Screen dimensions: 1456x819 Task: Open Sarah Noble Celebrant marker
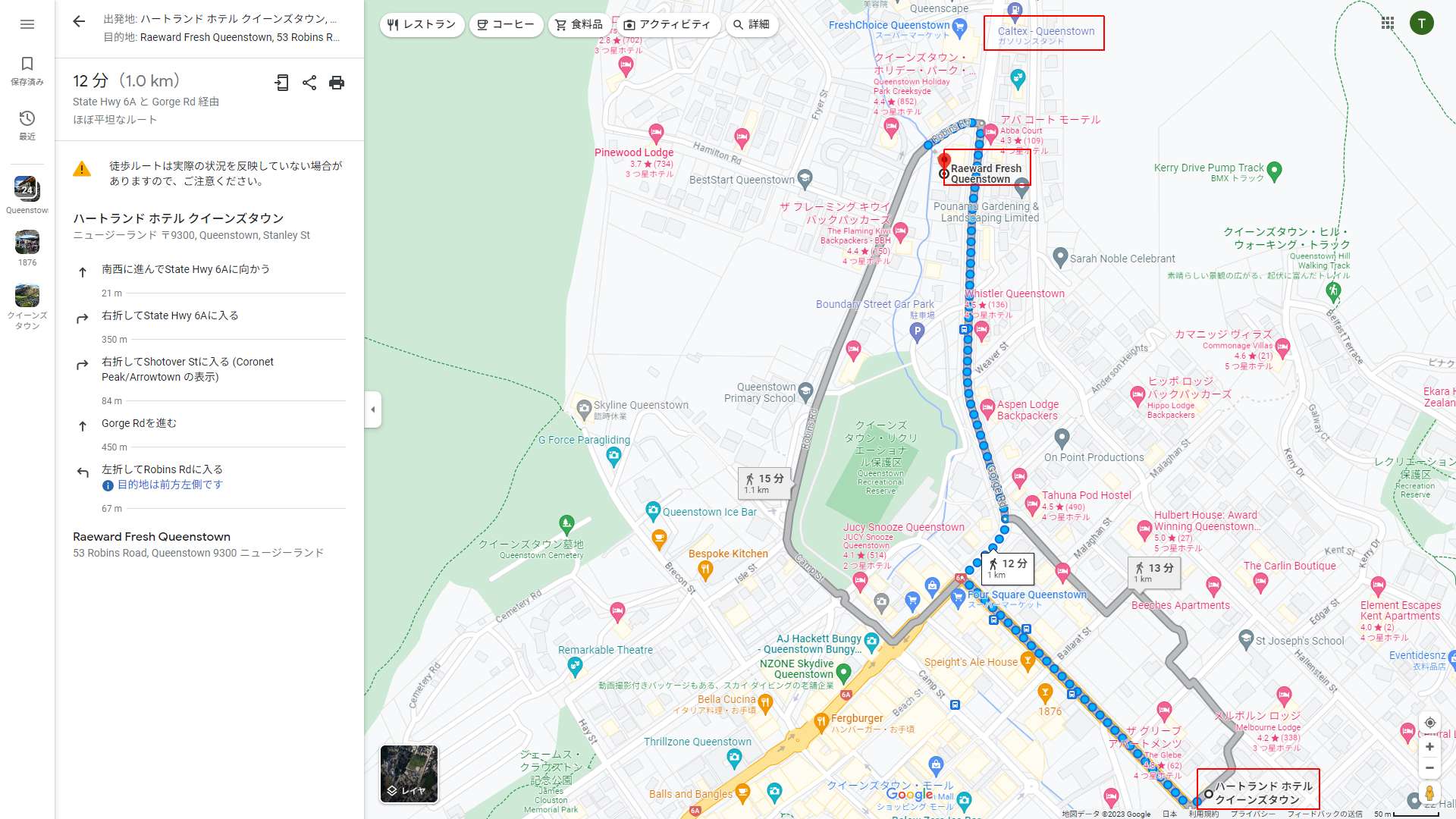click(1060, 257)
